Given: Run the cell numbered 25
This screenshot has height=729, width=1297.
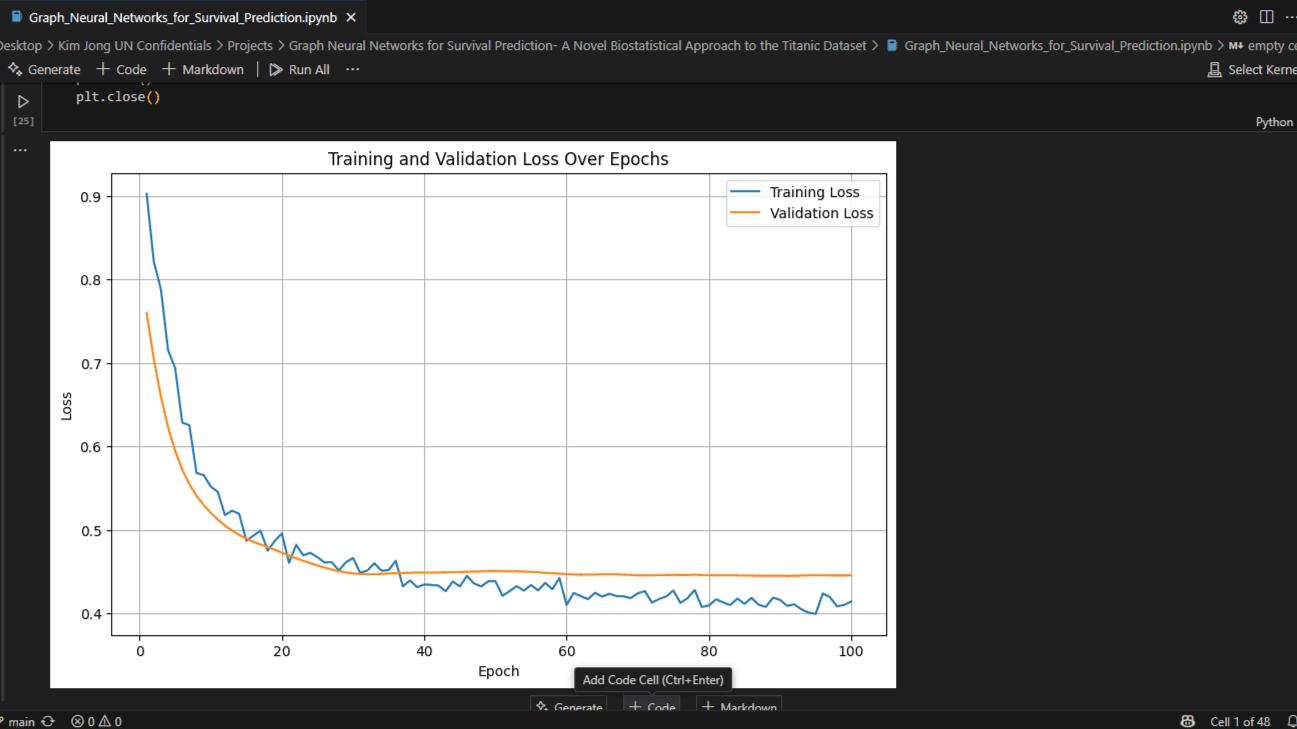Looking at the screenshot, I should point(23,102).
